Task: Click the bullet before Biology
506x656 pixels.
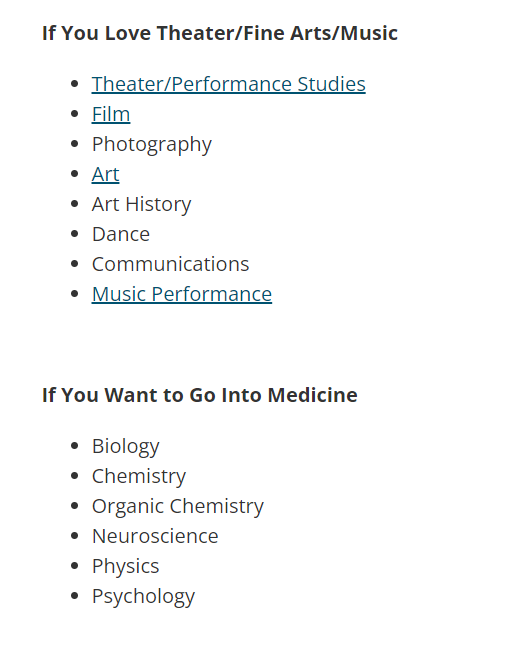Action: 75,446
